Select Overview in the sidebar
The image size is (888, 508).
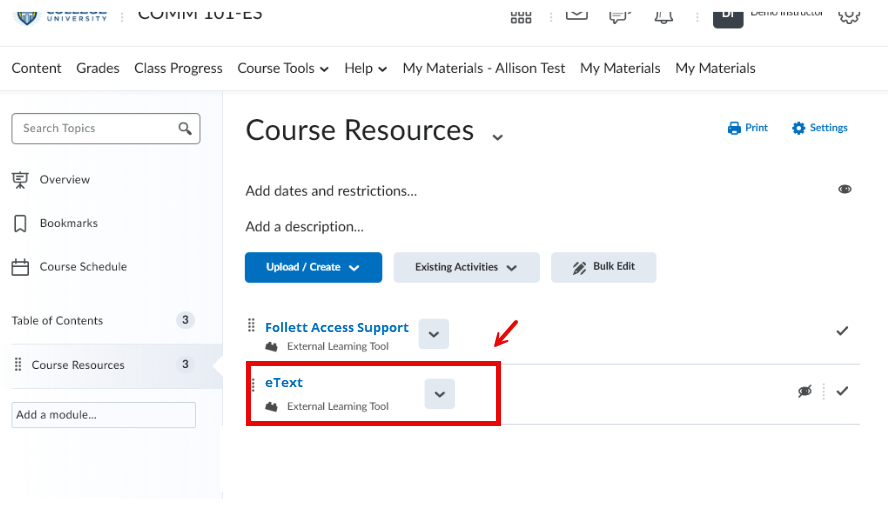point(65,180)
